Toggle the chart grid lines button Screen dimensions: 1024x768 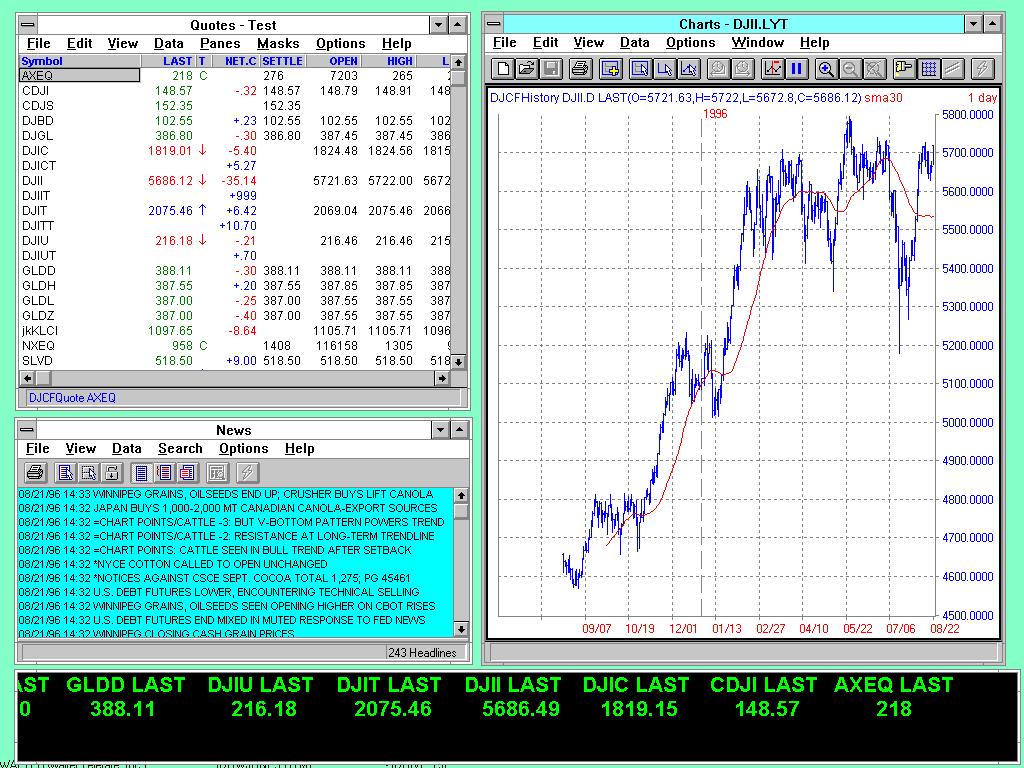[x=929, y=69]
